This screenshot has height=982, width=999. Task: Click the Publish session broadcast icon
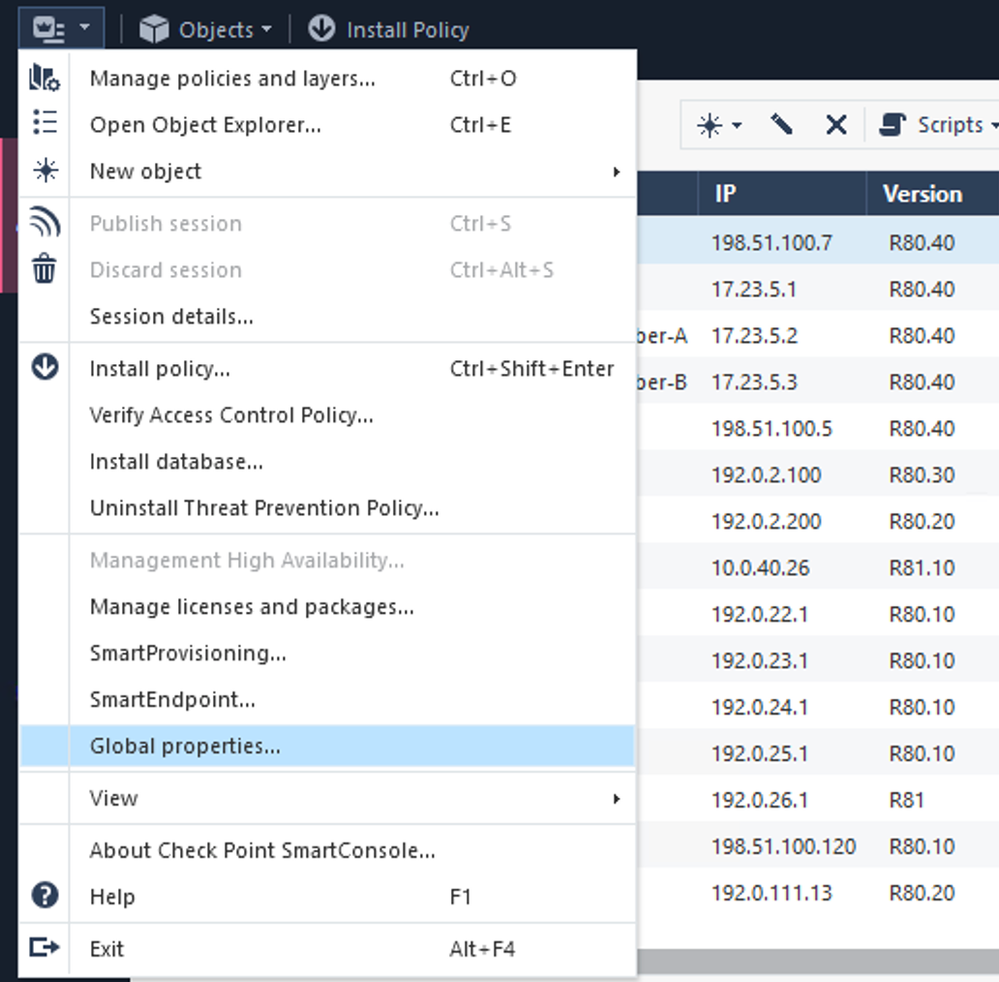point(45,222)
